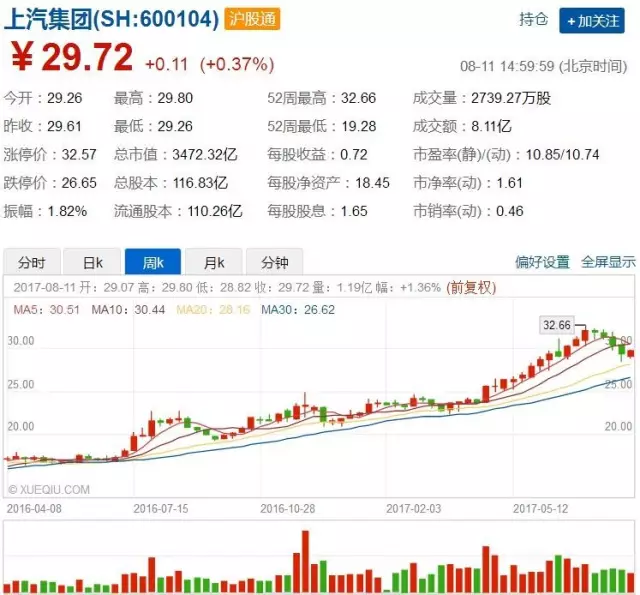This screenshot has width=640, height=595.
Task: Click the 52周最低 value 19.28
Action: [x=358, y=127]
